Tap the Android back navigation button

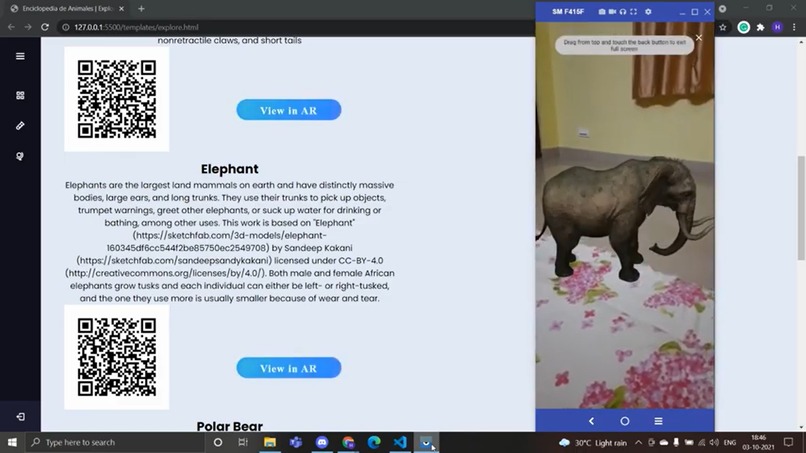pos(591,421)
